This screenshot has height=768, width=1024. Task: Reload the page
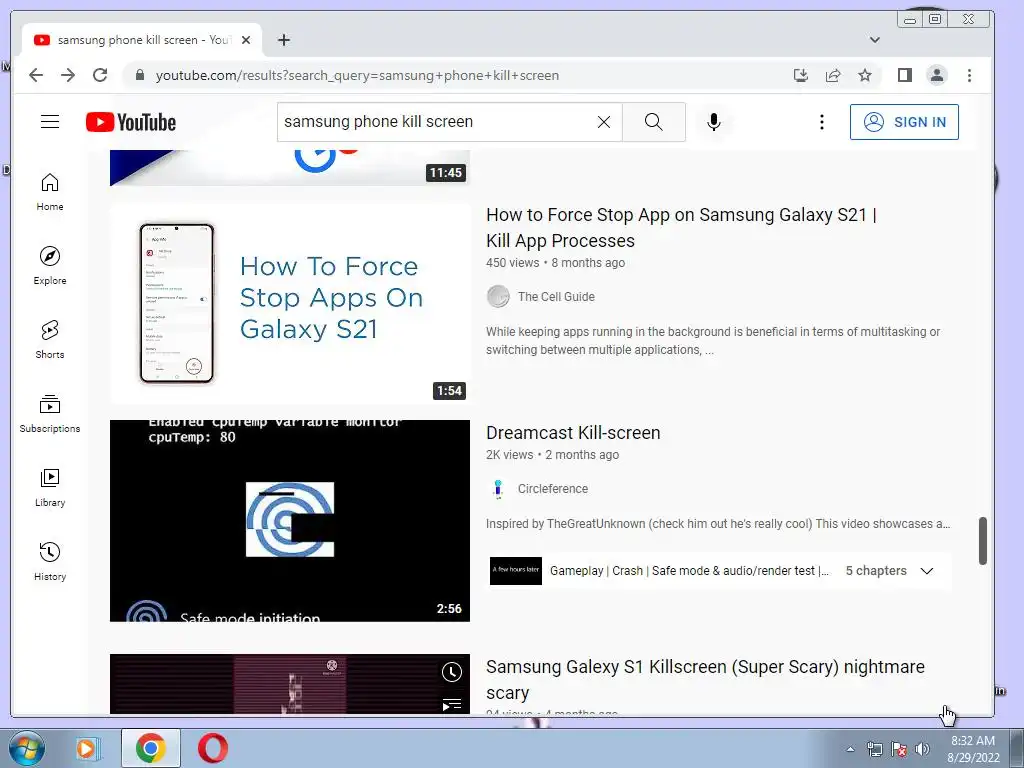tap(100, 75)
